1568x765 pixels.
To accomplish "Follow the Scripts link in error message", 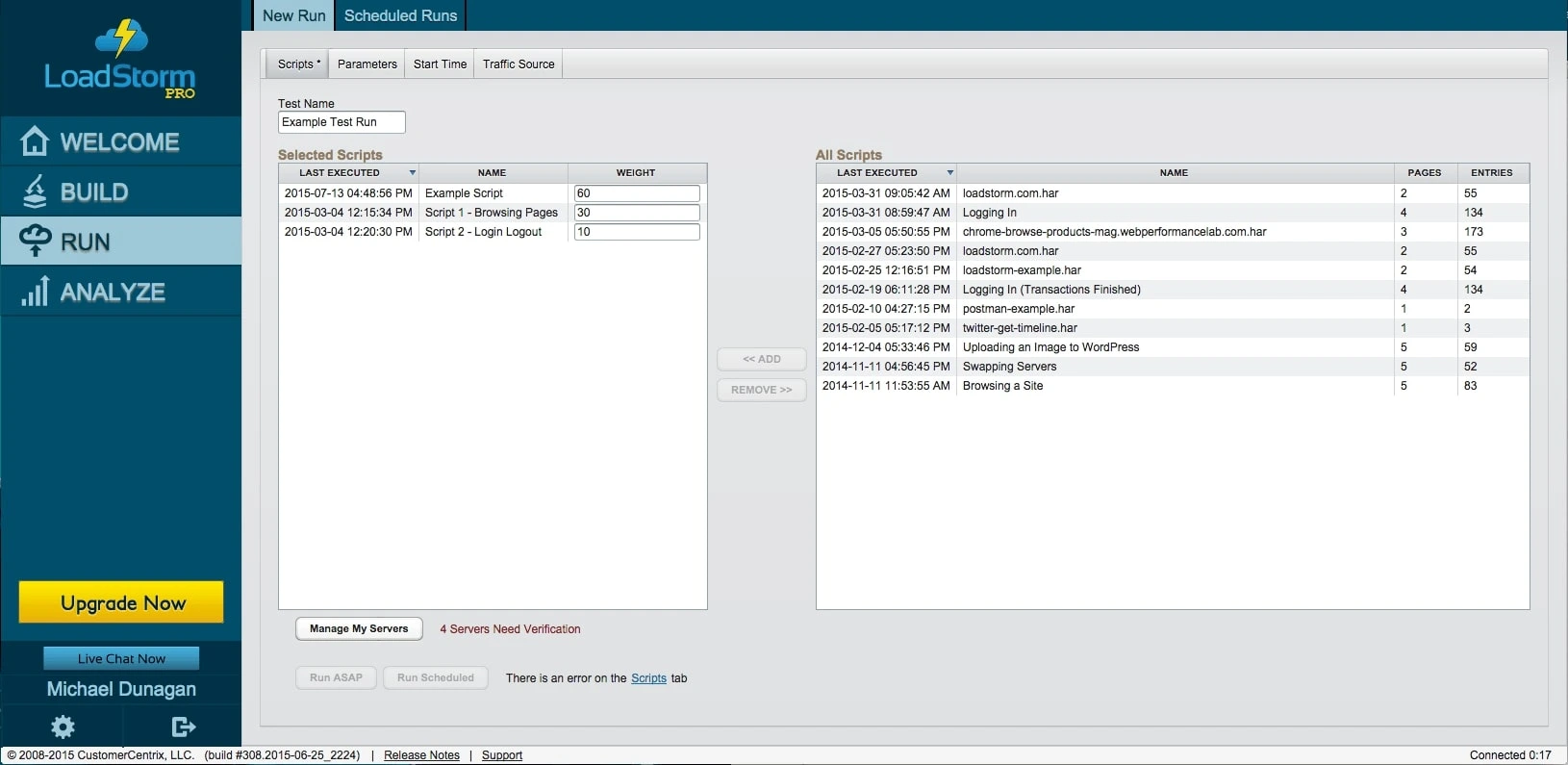I will point(648,678).
